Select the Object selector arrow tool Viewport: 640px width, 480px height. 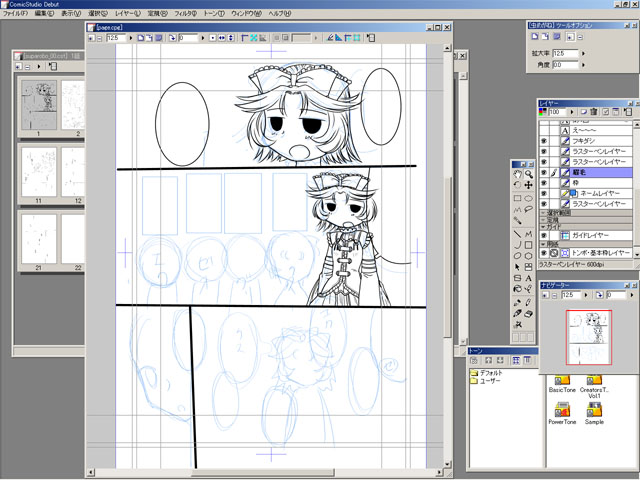coord(517,267)
